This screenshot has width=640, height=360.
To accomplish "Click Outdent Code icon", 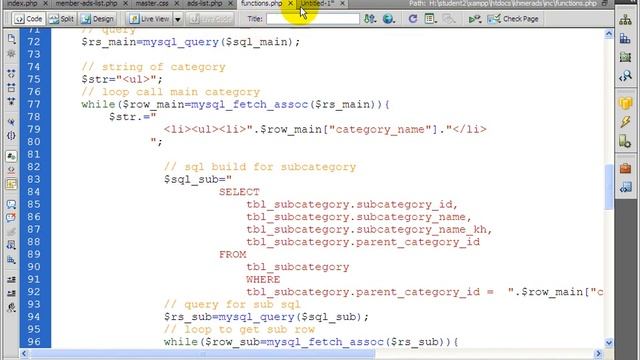I will click(x=11, y=293).
